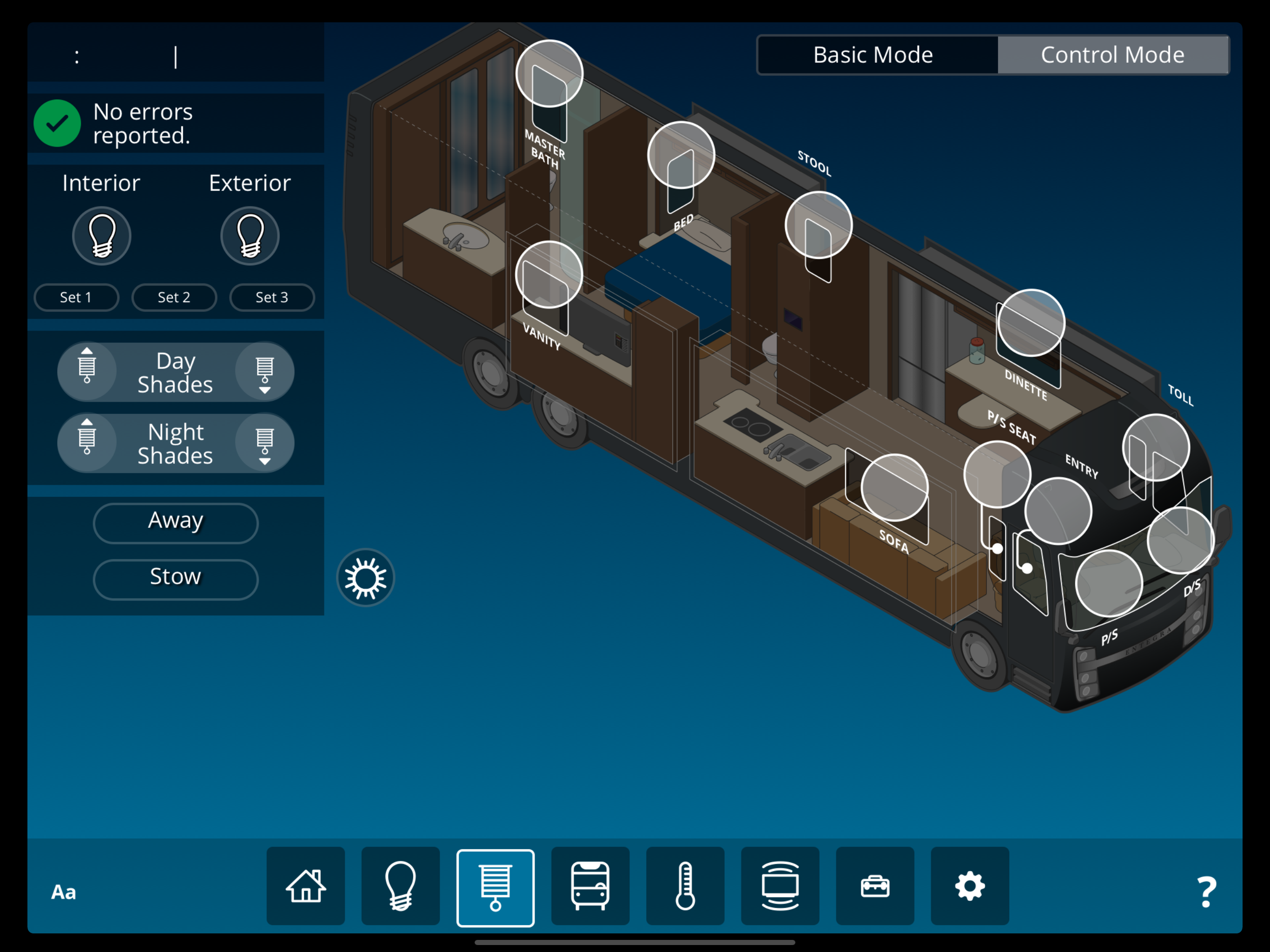Viewport: 1270px width, 952px height.
Task: Select the Vanity shade circle
Action: pyautogui.click(x=549, y=274)
